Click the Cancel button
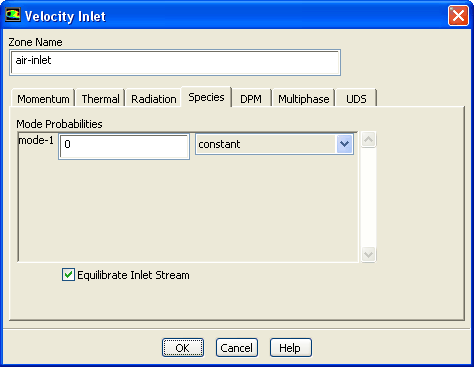This screenshot has height=367, width=474. coord(237,348)
